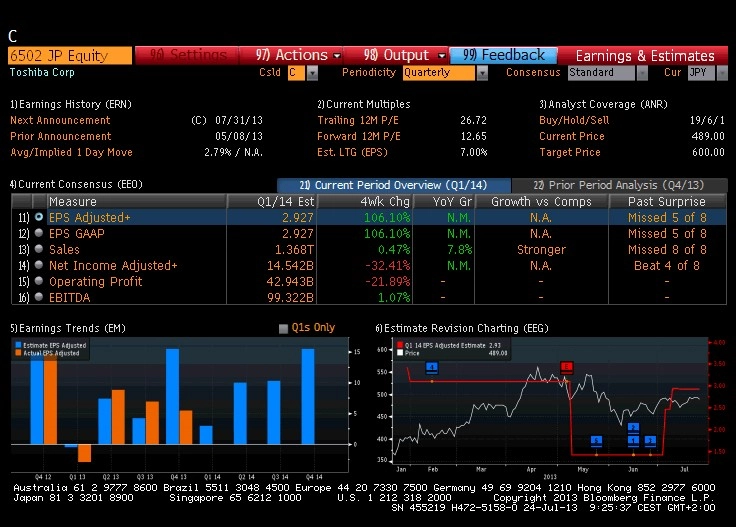Click the Prior Announcement date 05/08/13
This screenshot has width=736, height=527.
(239, 136)
